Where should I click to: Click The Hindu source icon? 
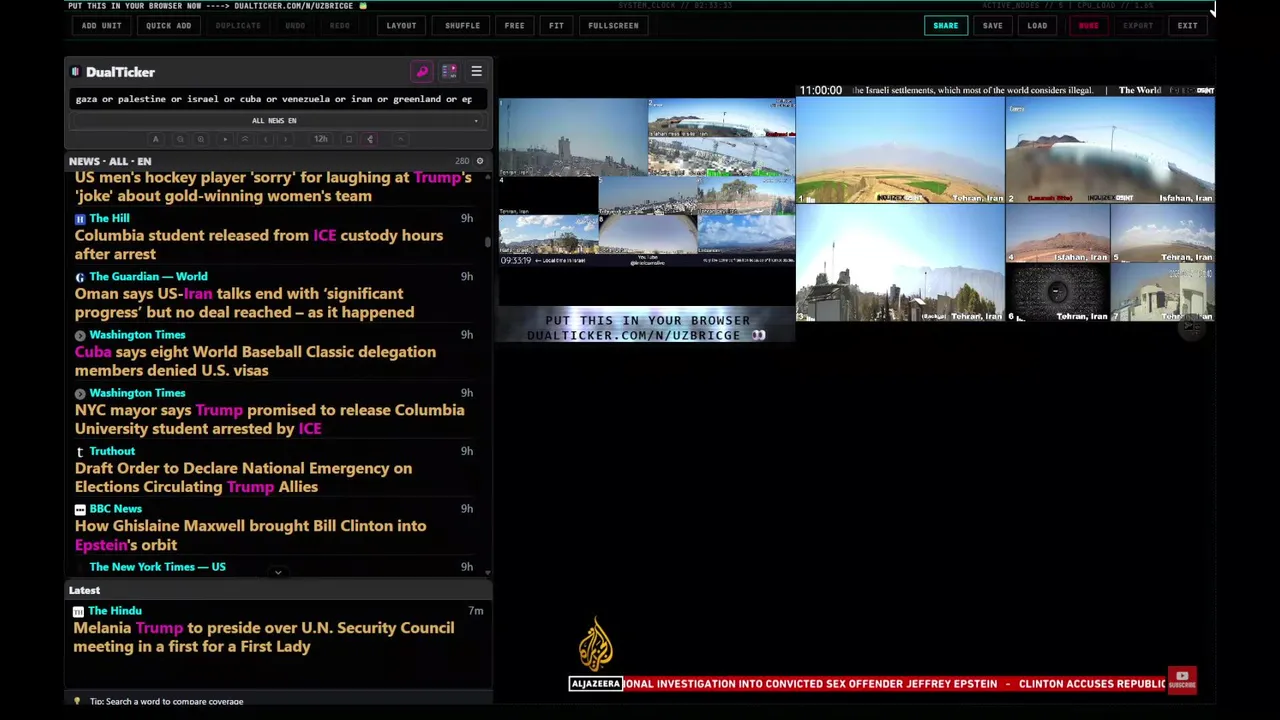79,611
